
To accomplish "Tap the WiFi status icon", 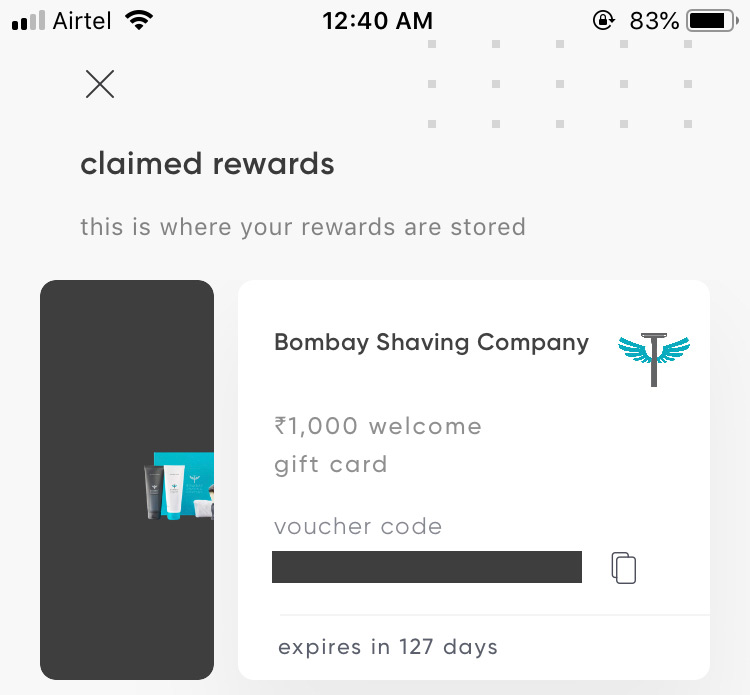I will tap(139, 21).
